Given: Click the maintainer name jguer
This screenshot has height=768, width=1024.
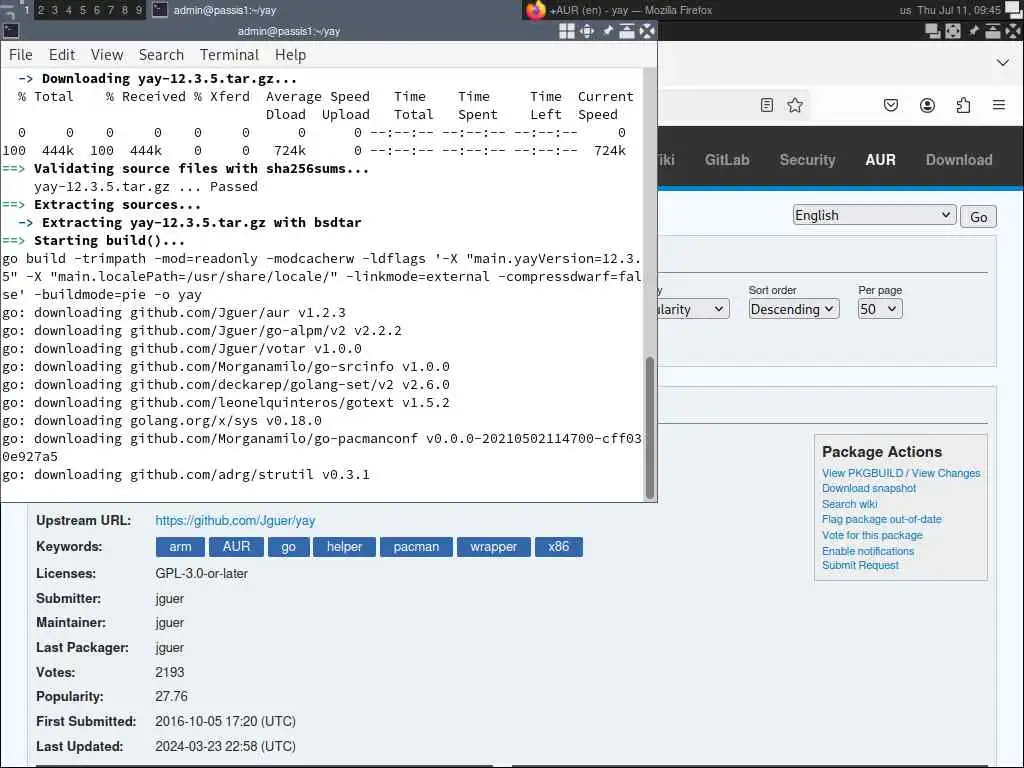Looking at the screenshot, I should pyautogui.click(x=170, y=623).
